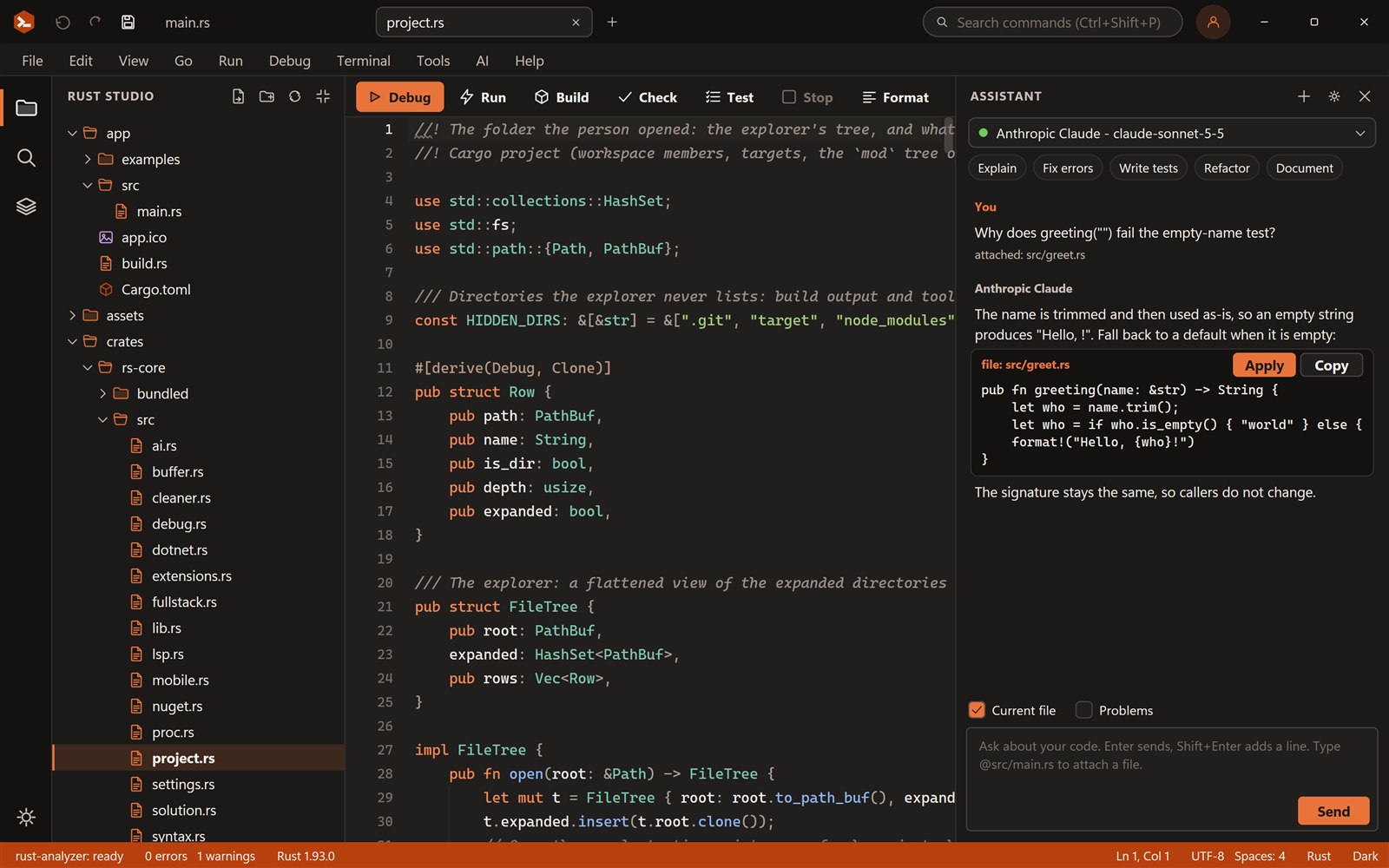Image resolution: width=1389 pixels, height=868 pixels.
Task: Open the Explorer folder sidebar icon
Action: click(26, 108)
